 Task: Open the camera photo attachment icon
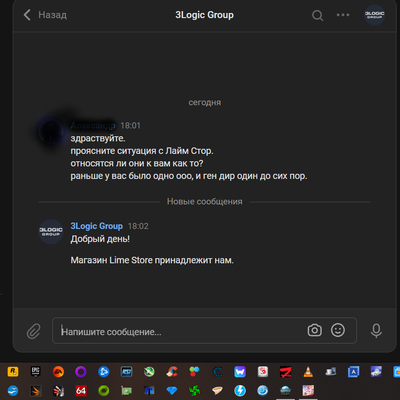(314, 330)
